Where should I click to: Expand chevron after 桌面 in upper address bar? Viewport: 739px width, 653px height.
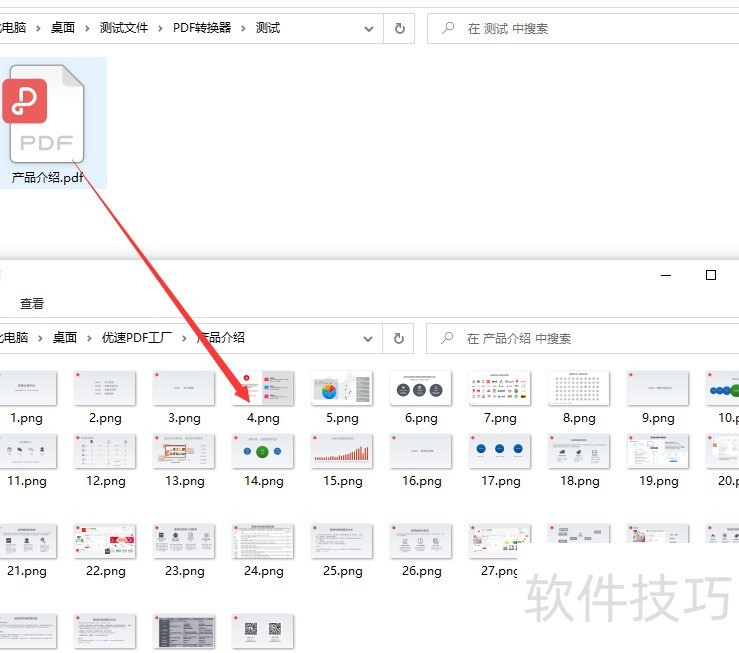(x=87, y=29)
